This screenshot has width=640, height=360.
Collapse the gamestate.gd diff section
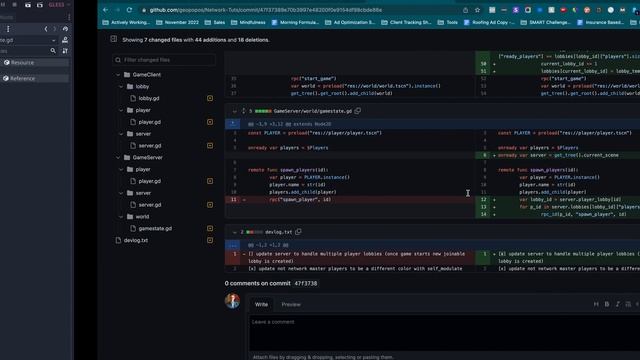coord(234,111)
